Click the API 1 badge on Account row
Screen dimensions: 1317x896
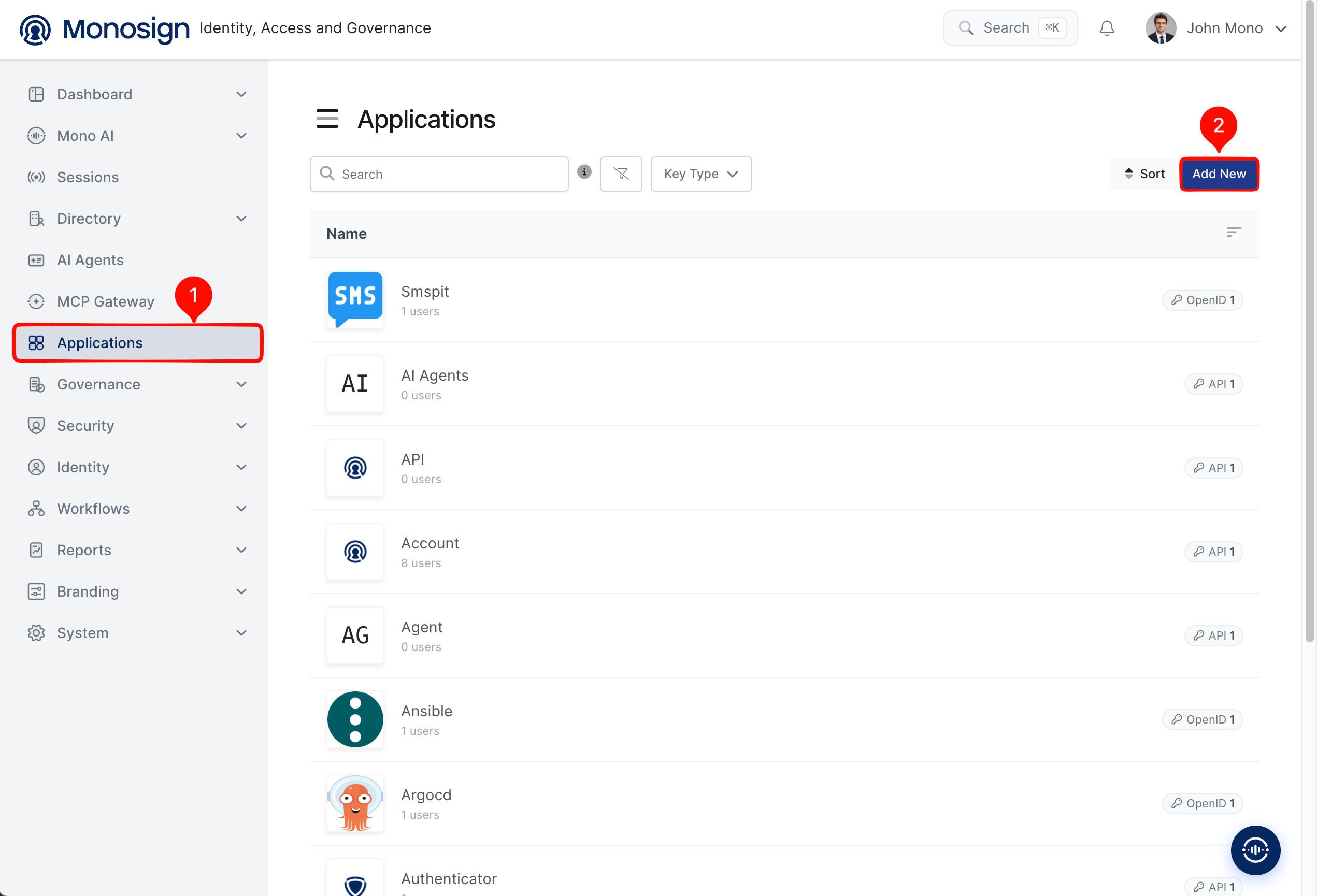pos(1213,552)
